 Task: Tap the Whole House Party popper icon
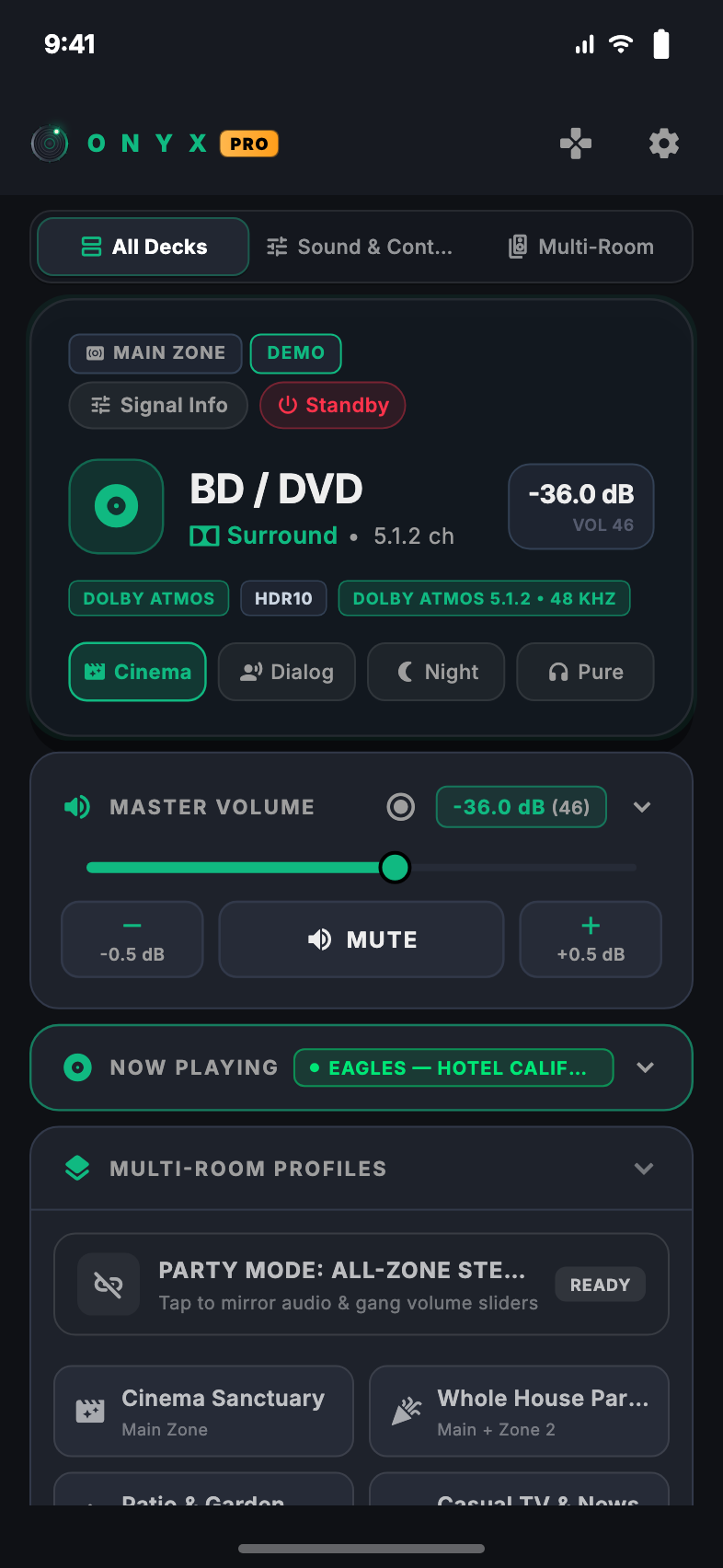[x=406, y=1412]
